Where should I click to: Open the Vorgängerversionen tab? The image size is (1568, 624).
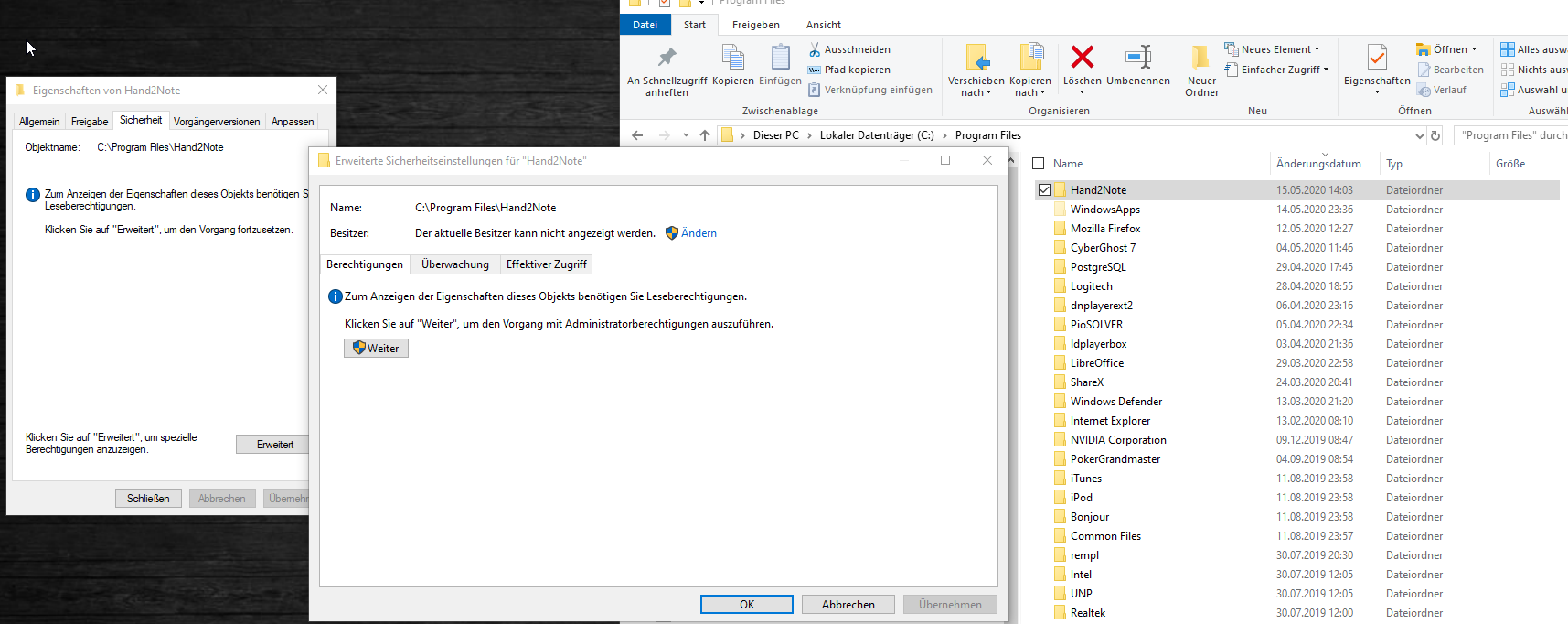point(217,122)
